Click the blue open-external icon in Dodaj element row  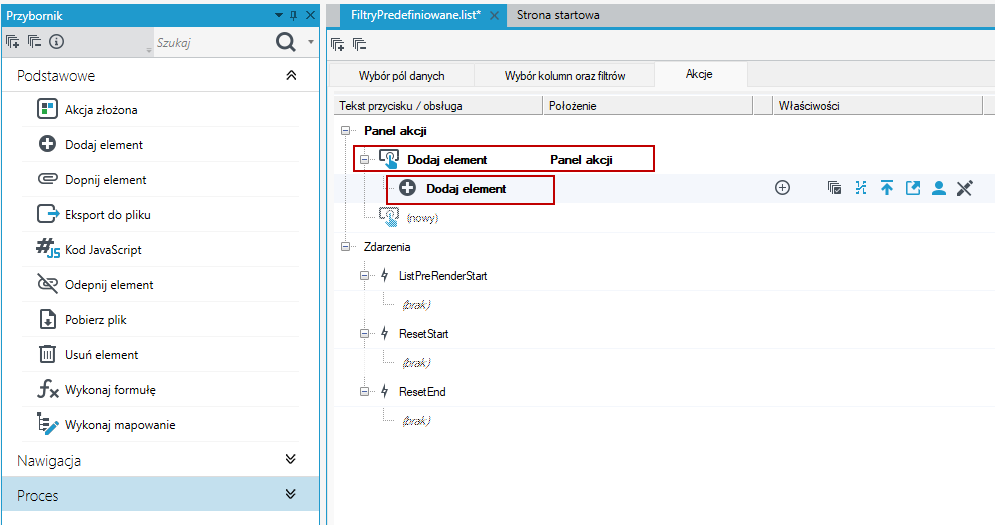pos(913,187)
